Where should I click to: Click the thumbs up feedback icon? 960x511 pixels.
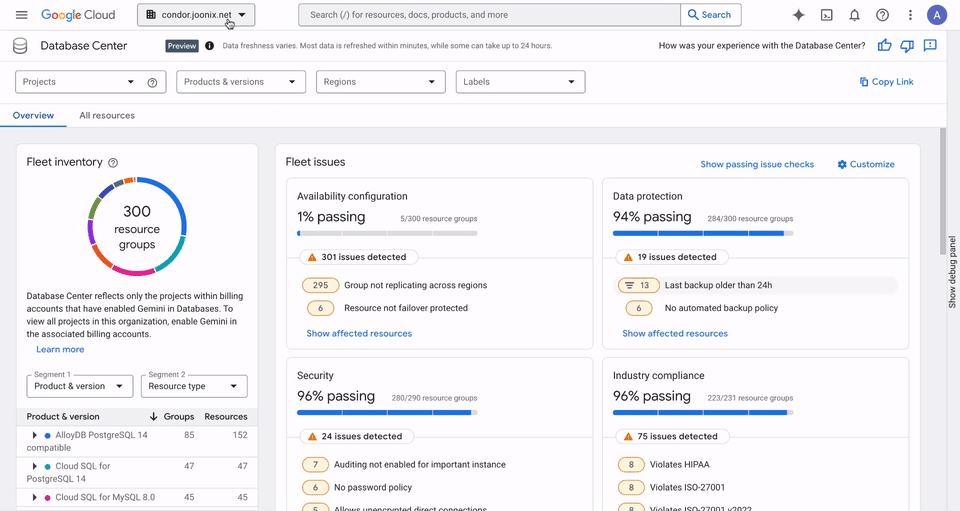(884, 46)
